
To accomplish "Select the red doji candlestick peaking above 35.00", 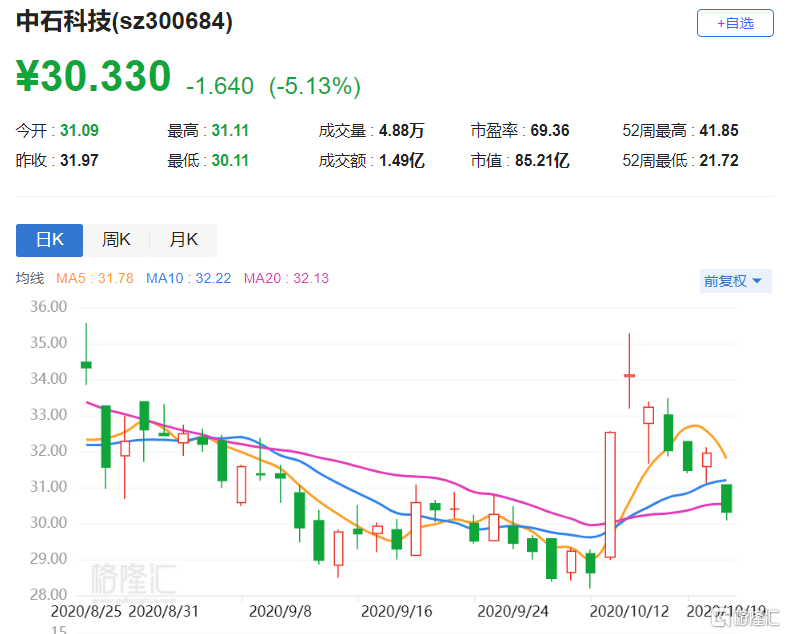I will 630,375.
